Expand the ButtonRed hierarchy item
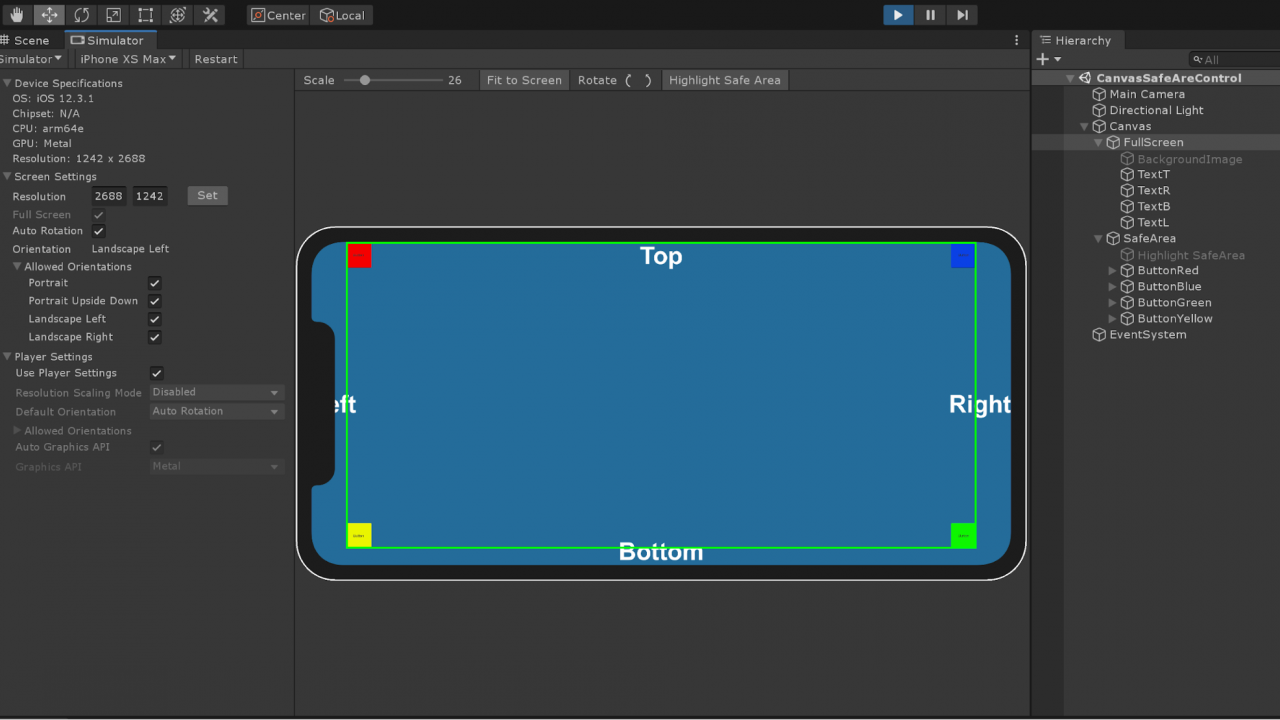The height and width of the screenshot is (720, 1280). pos(1113,271)
